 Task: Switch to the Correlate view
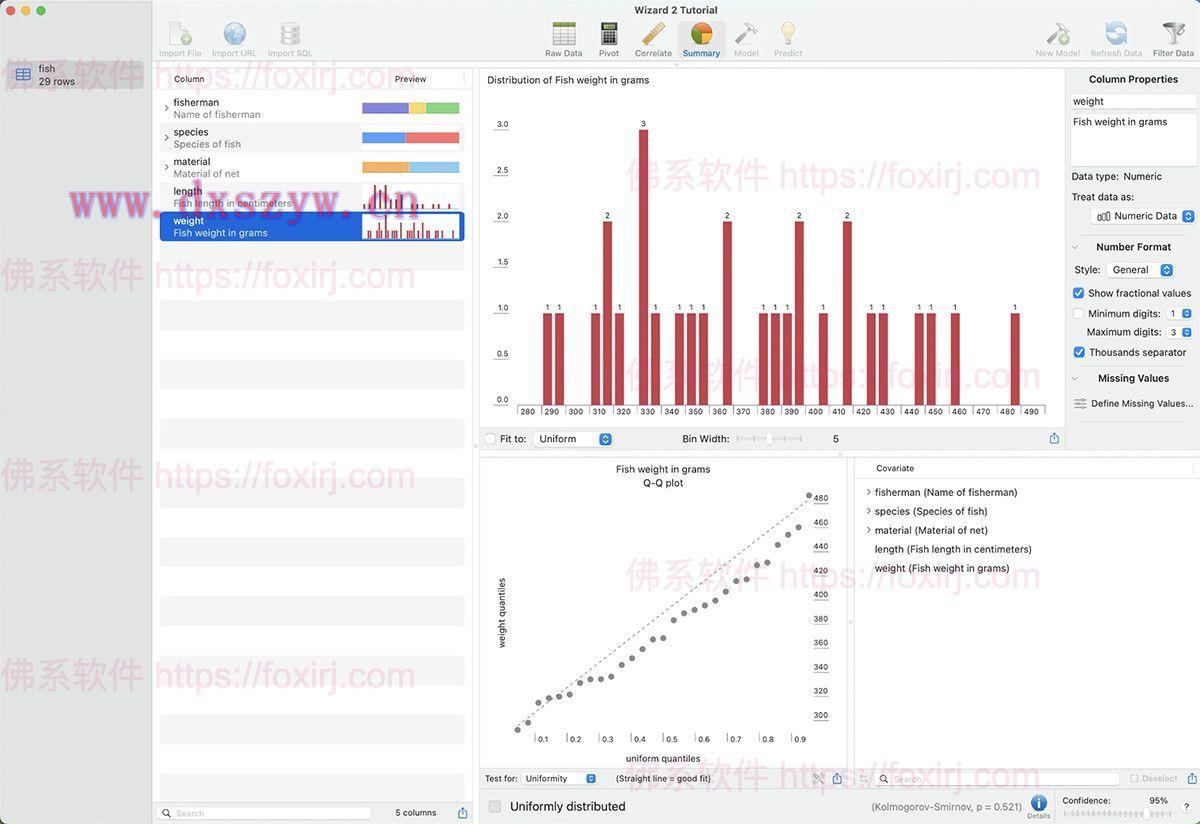[x=653, y=39]
